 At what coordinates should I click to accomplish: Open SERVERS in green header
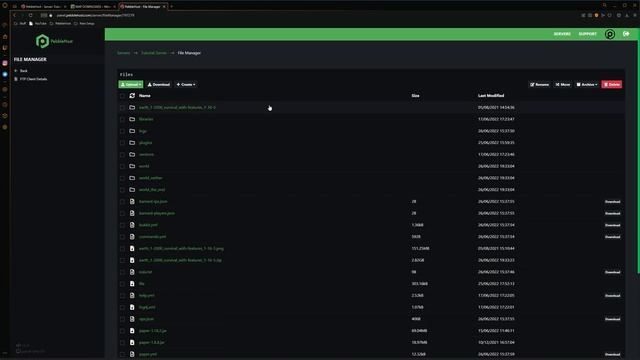(x=562, y=34)
